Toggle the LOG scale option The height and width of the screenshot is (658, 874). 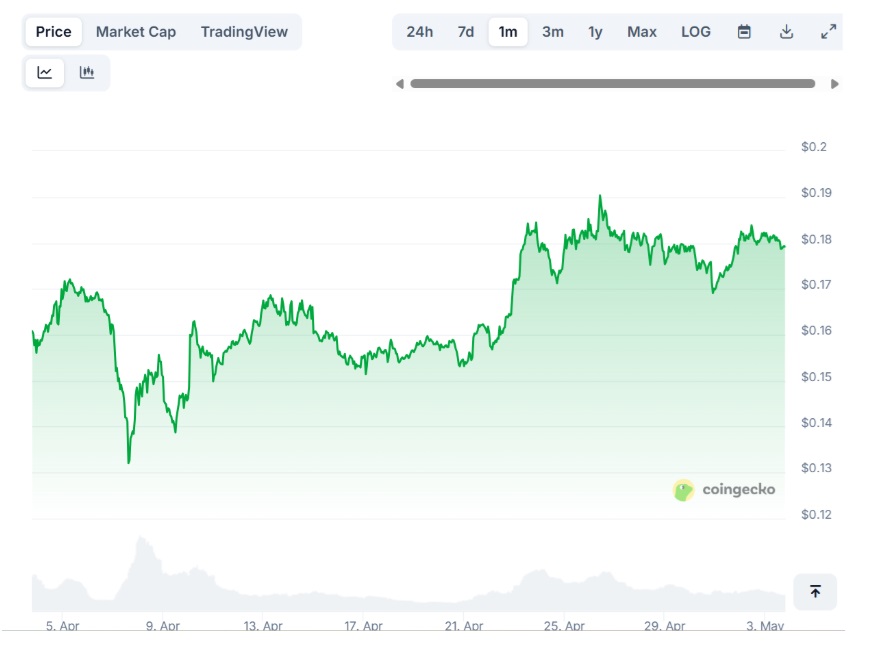coord(696,32)
